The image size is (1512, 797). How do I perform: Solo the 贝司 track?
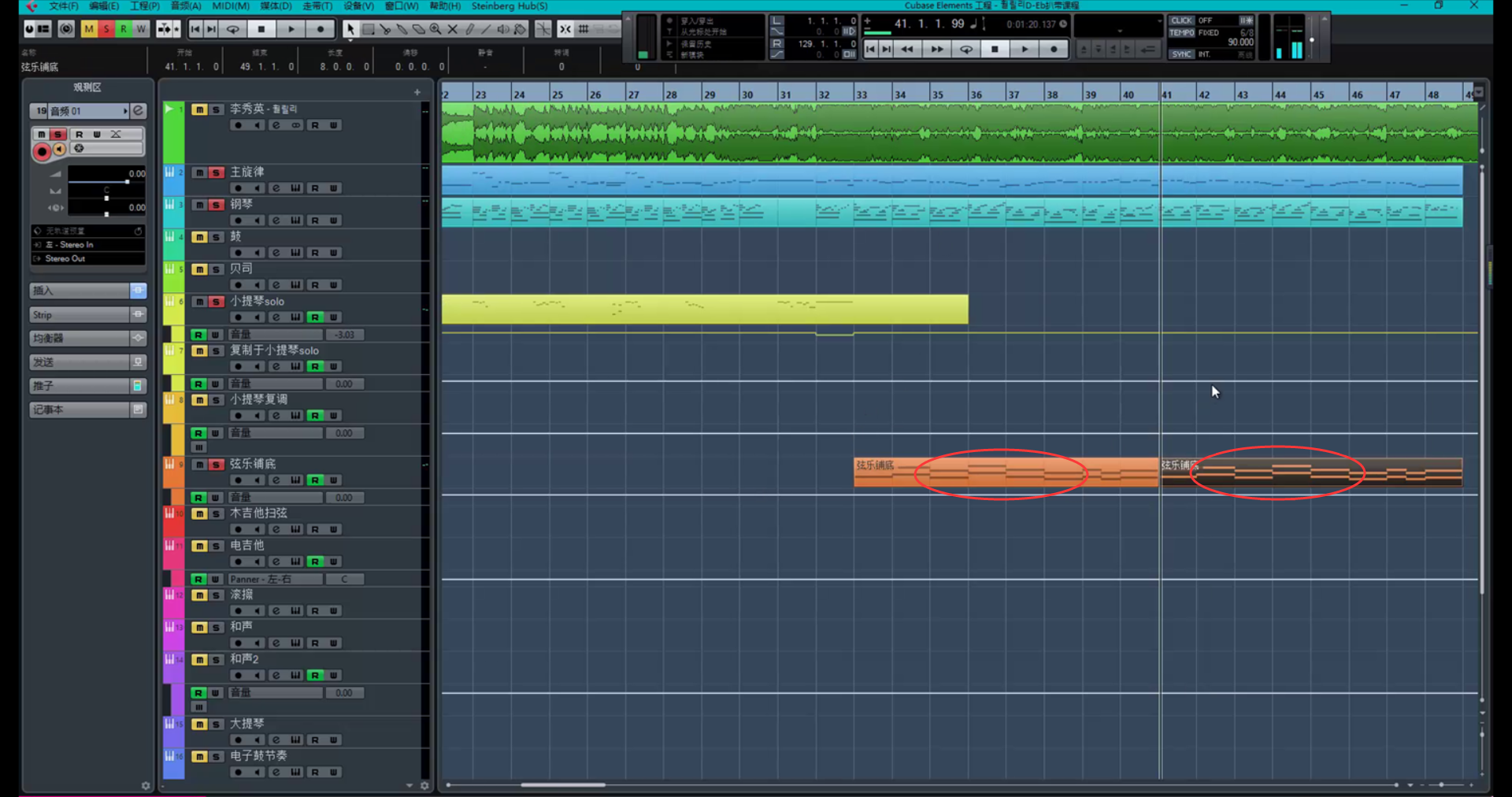click(216, 269)
